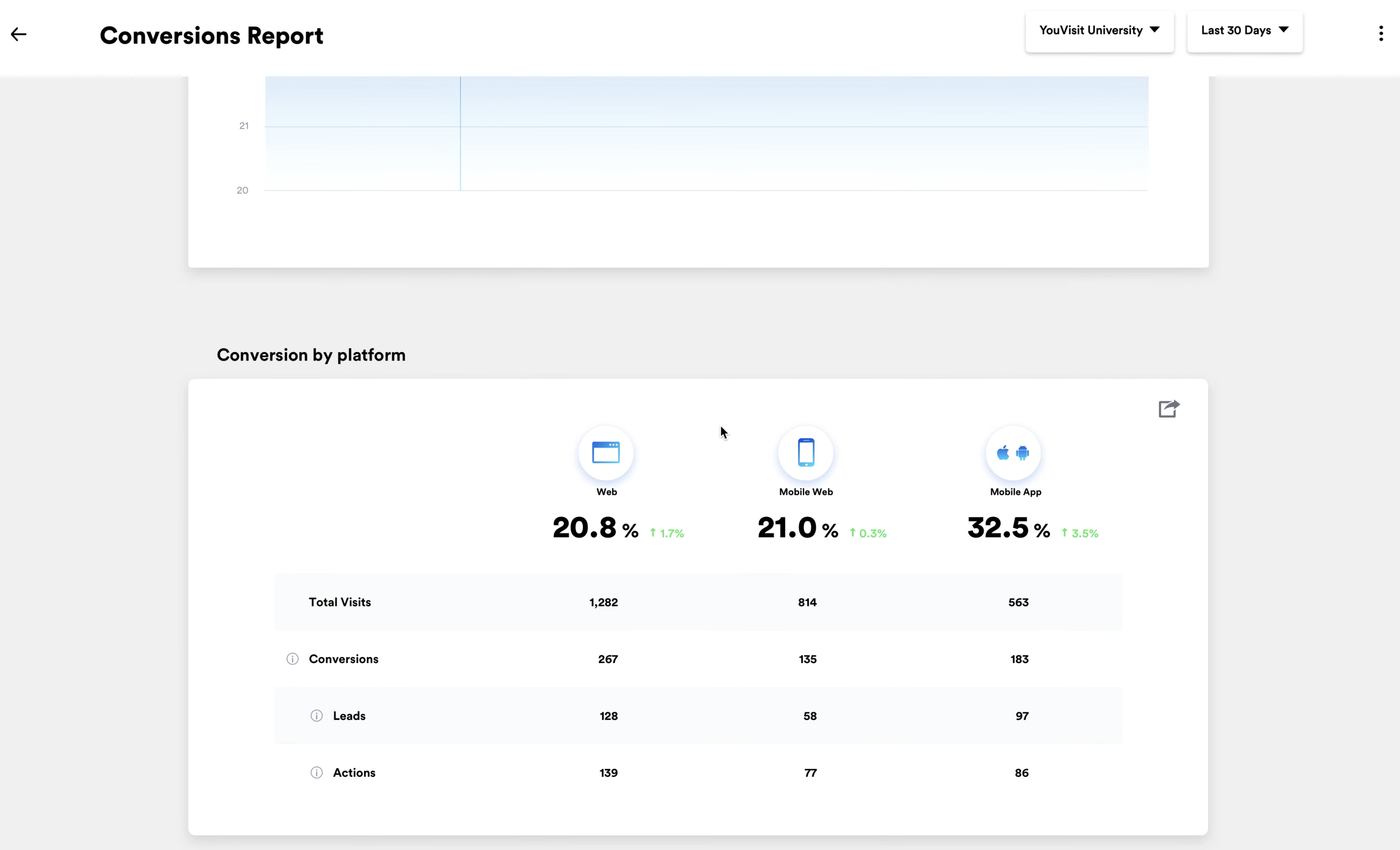Viewport: 1400px width, 850px height.
Task: Click the chart y-axis label 21
Action: [x=244, y=125]
